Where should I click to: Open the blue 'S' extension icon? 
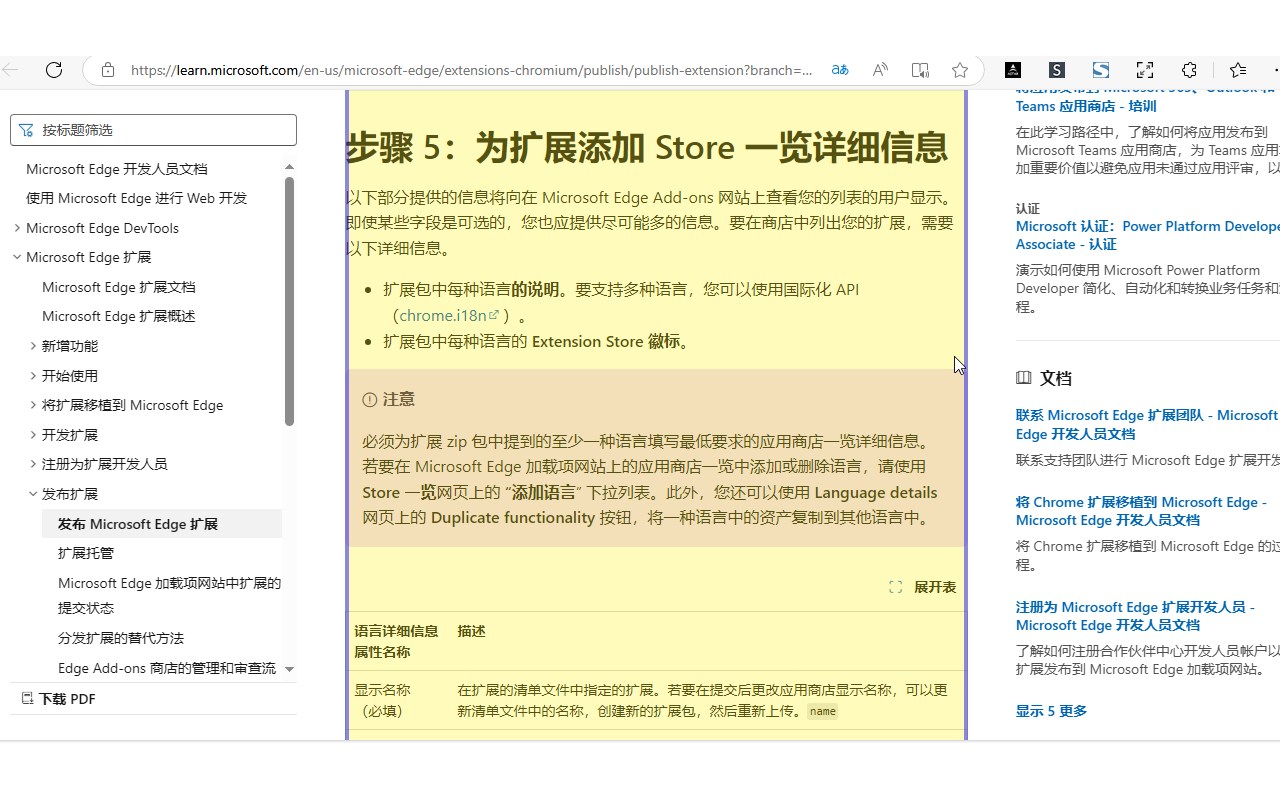[x=1101, y=70]
